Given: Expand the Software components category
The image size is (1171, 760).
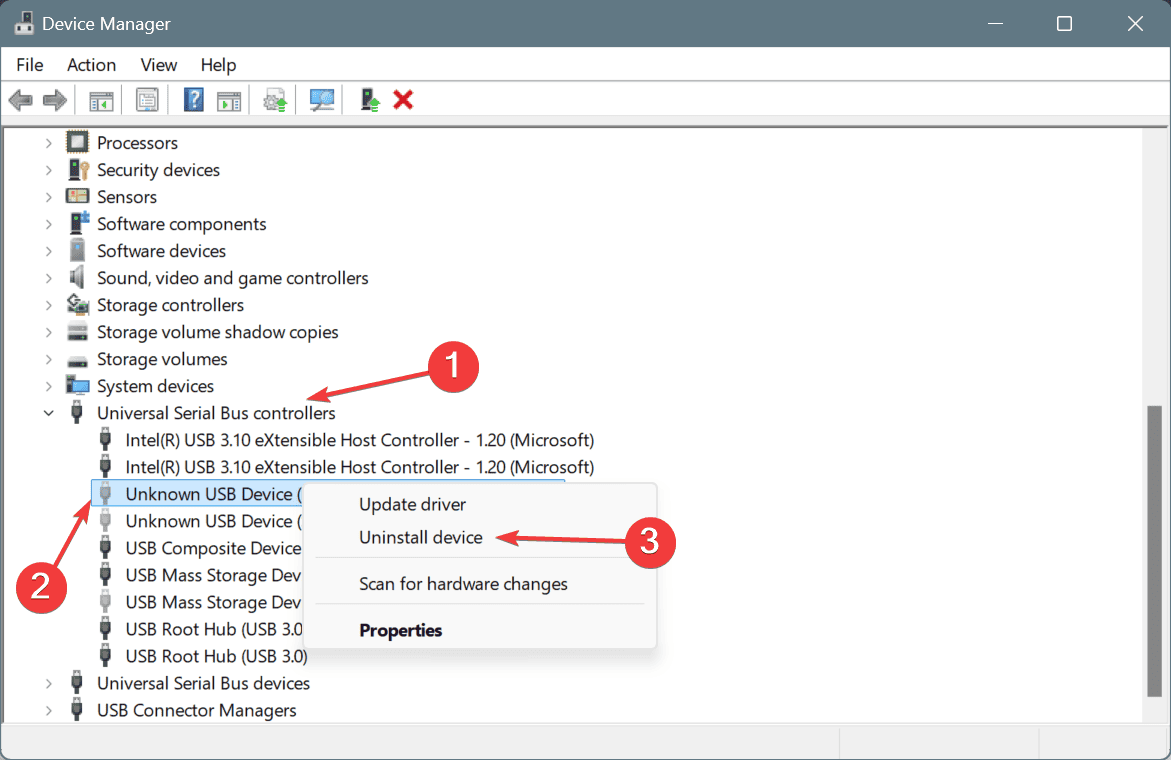Looking at the screenshot, I should pos(49,224).
